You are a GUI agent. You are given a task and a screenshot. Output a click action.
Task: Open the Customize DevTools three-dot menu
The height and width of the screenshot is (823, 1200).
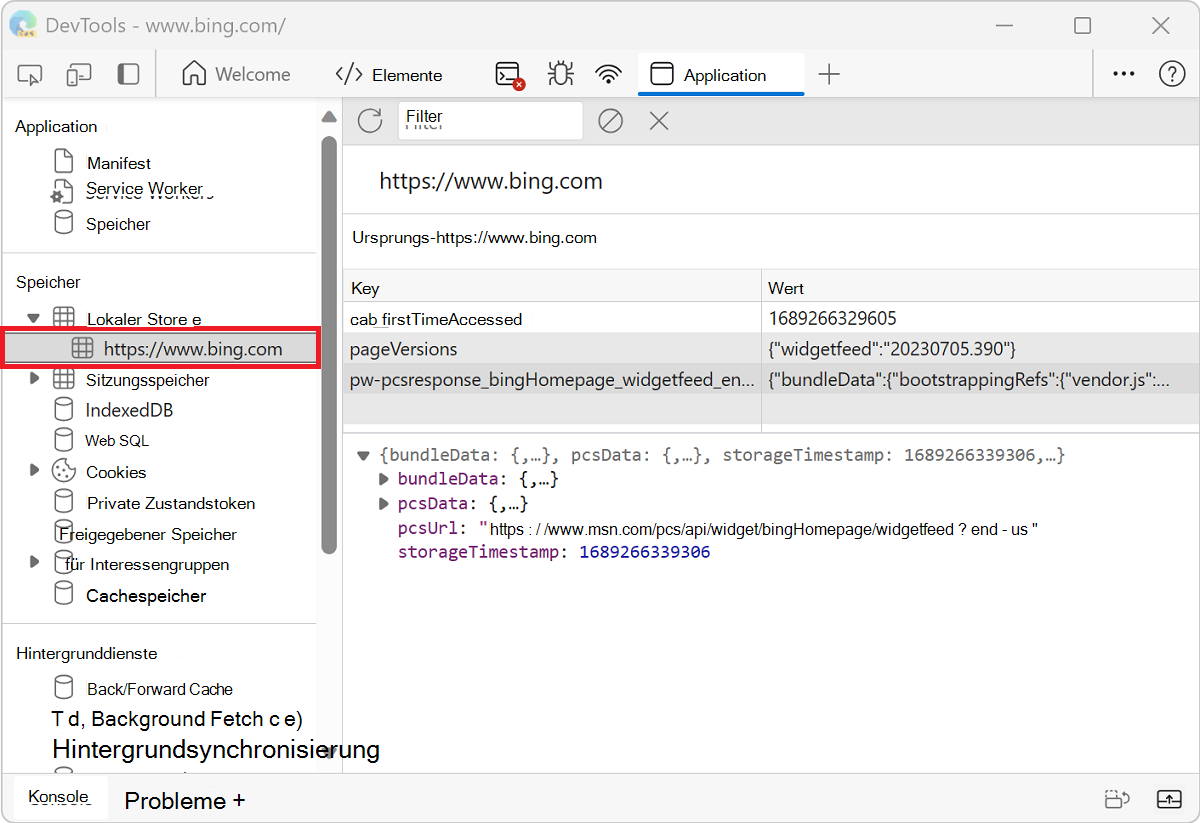(x=1124, y=74)
